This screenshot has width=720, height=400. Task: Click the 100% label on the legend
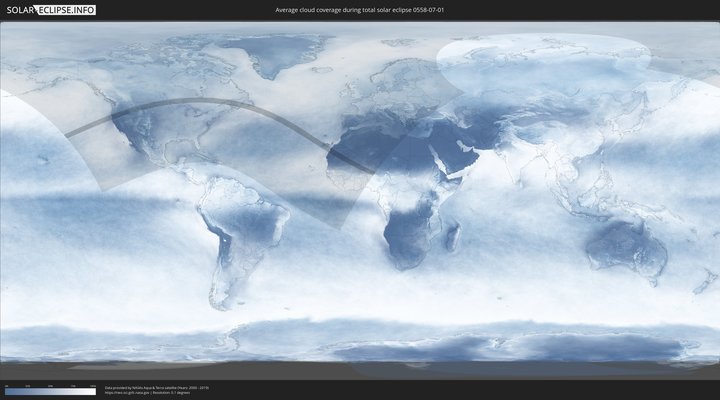93,386
